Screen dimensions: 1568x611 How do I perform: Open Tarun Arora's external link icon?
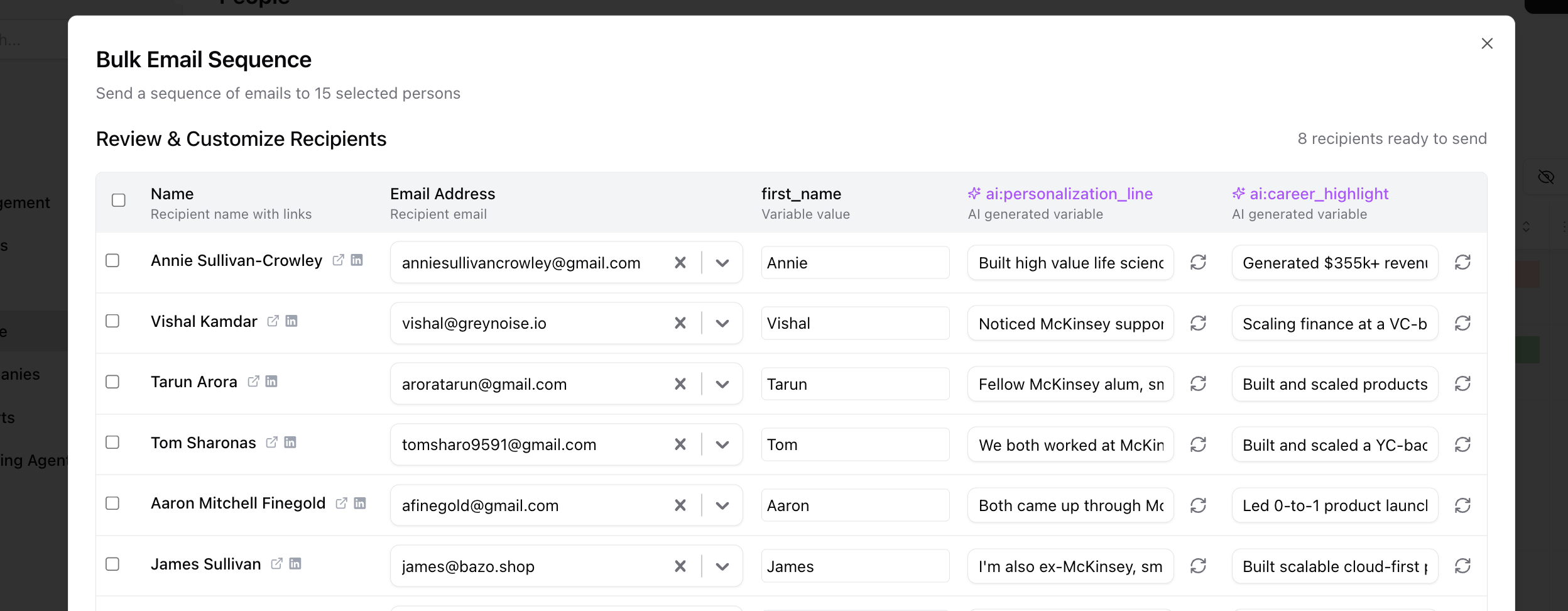[253, 381]
